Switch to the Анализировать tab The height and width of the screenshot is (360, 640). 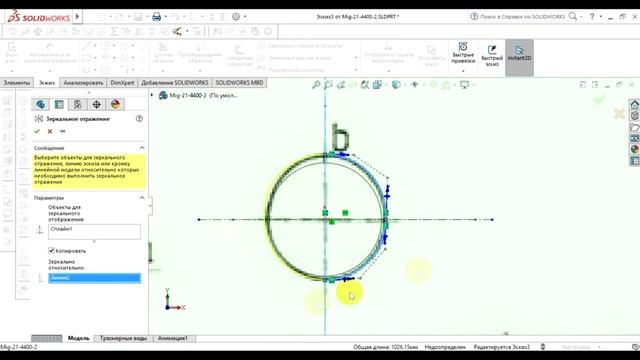(83, 82)
